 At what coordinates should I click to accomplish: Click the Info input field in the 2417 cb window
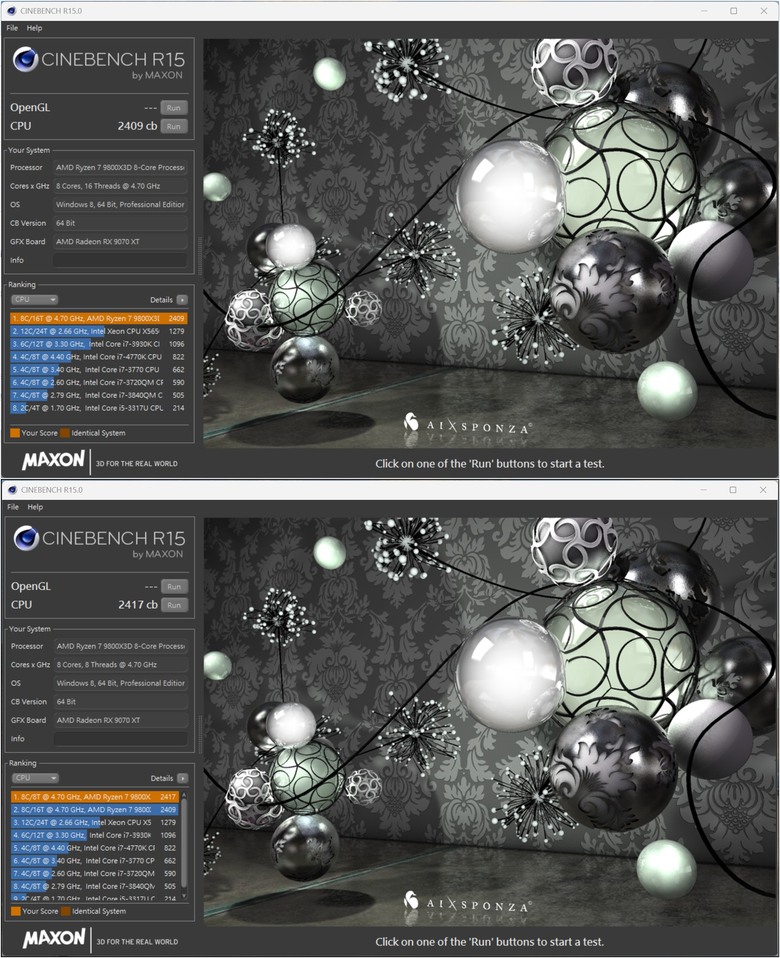pos(120,739)
